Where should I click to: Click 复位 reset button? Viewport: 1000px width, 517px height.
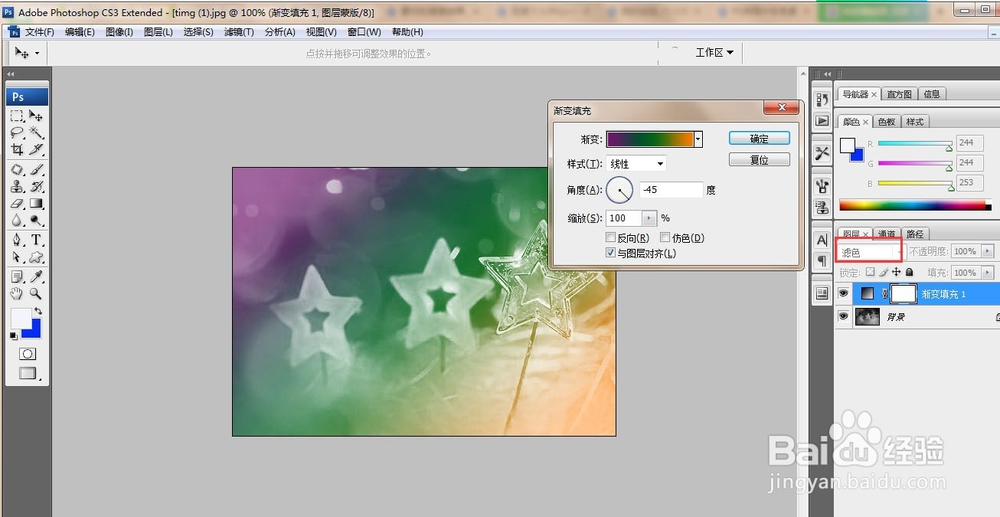click(759, 159)
